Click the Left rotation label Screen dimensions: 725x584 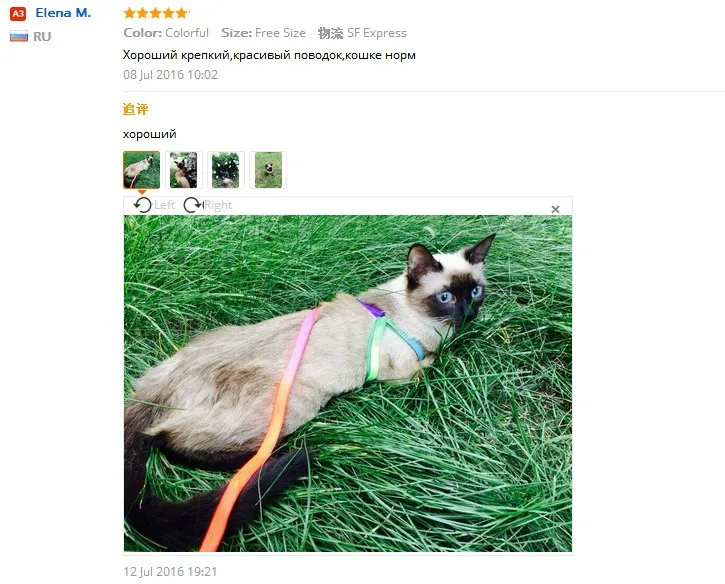(165, 205)
